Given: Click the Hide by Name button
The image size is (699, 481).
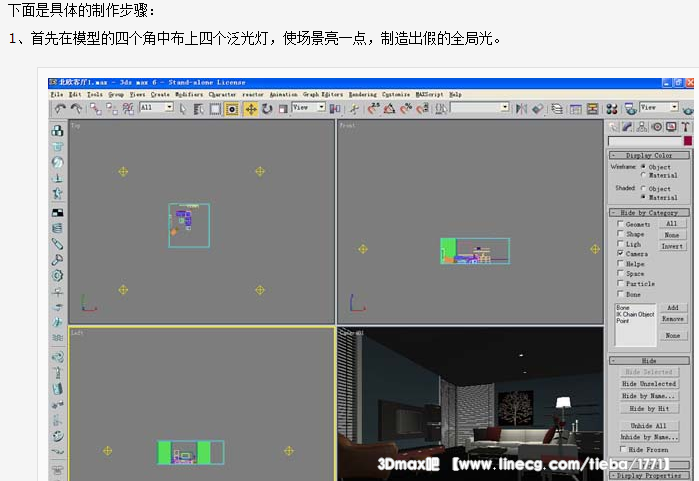Looking at the screenshot, I should tap(649, 396).
